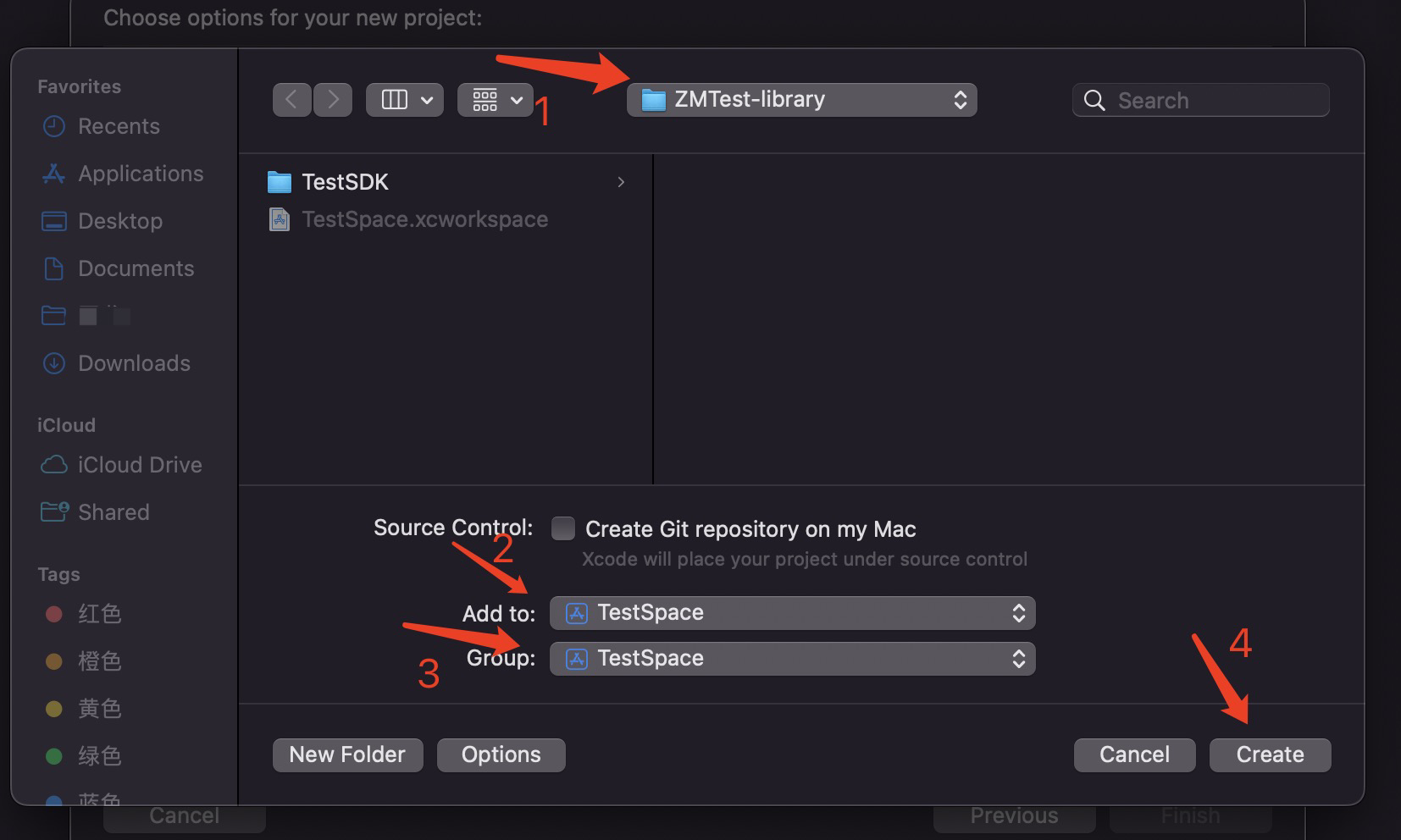Click the ZMTest-library folder icon

coord(654,100)
